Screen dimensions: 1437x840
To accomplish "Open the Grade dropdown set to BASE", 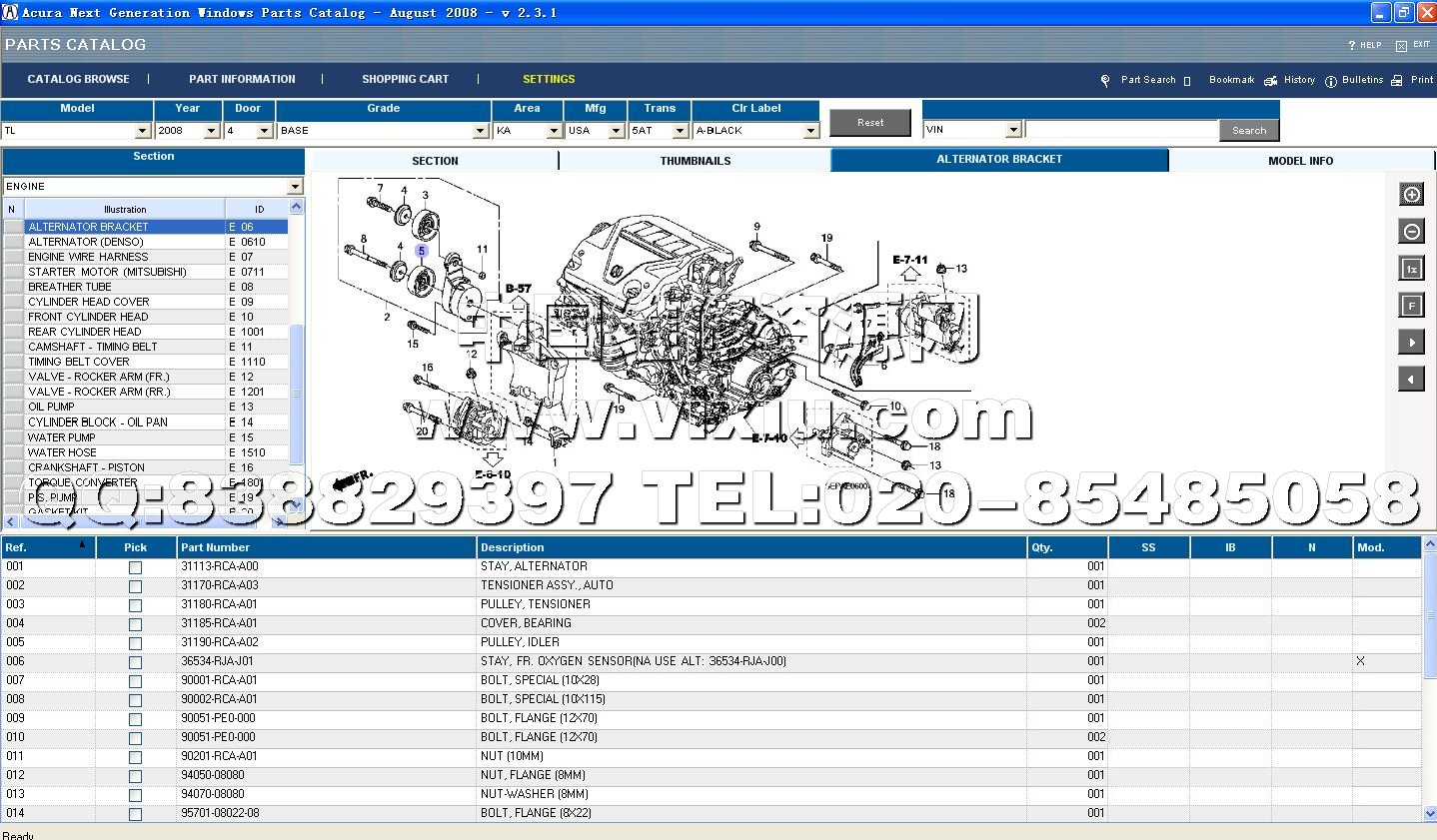I will [480, 131].
